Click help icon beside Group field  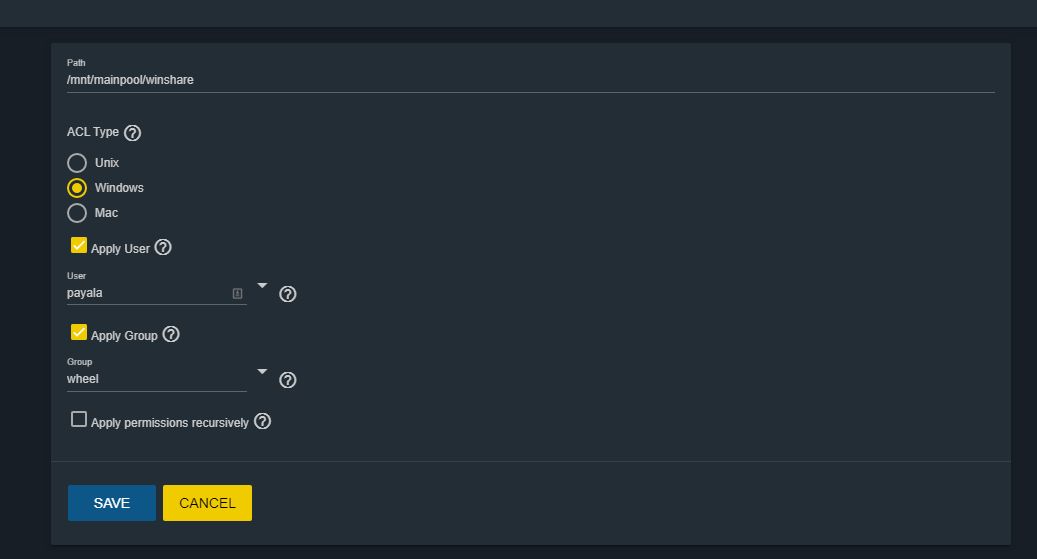pos(288,380)
